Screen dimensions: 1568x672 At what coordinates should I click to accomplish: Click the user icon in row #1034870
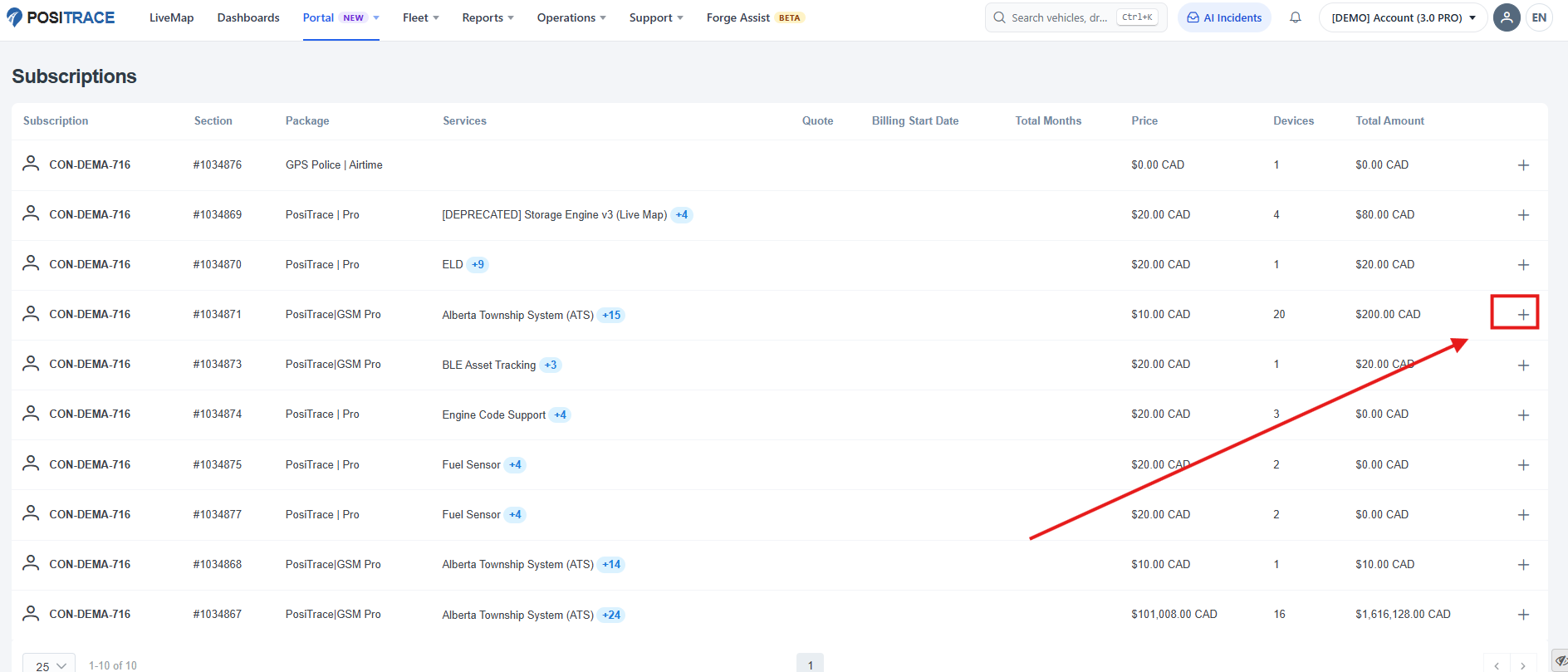[31, 262]
